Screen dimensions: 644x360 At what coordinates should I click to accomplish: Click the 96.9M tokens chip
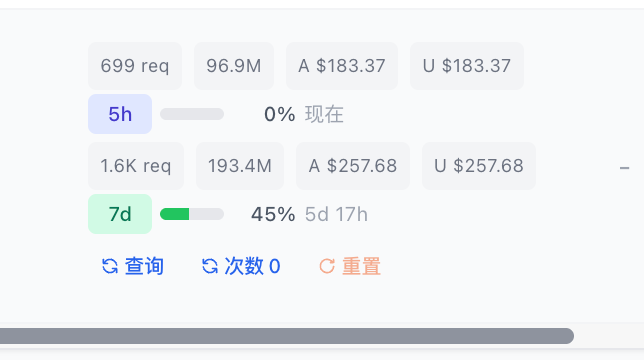coord(234,66)
